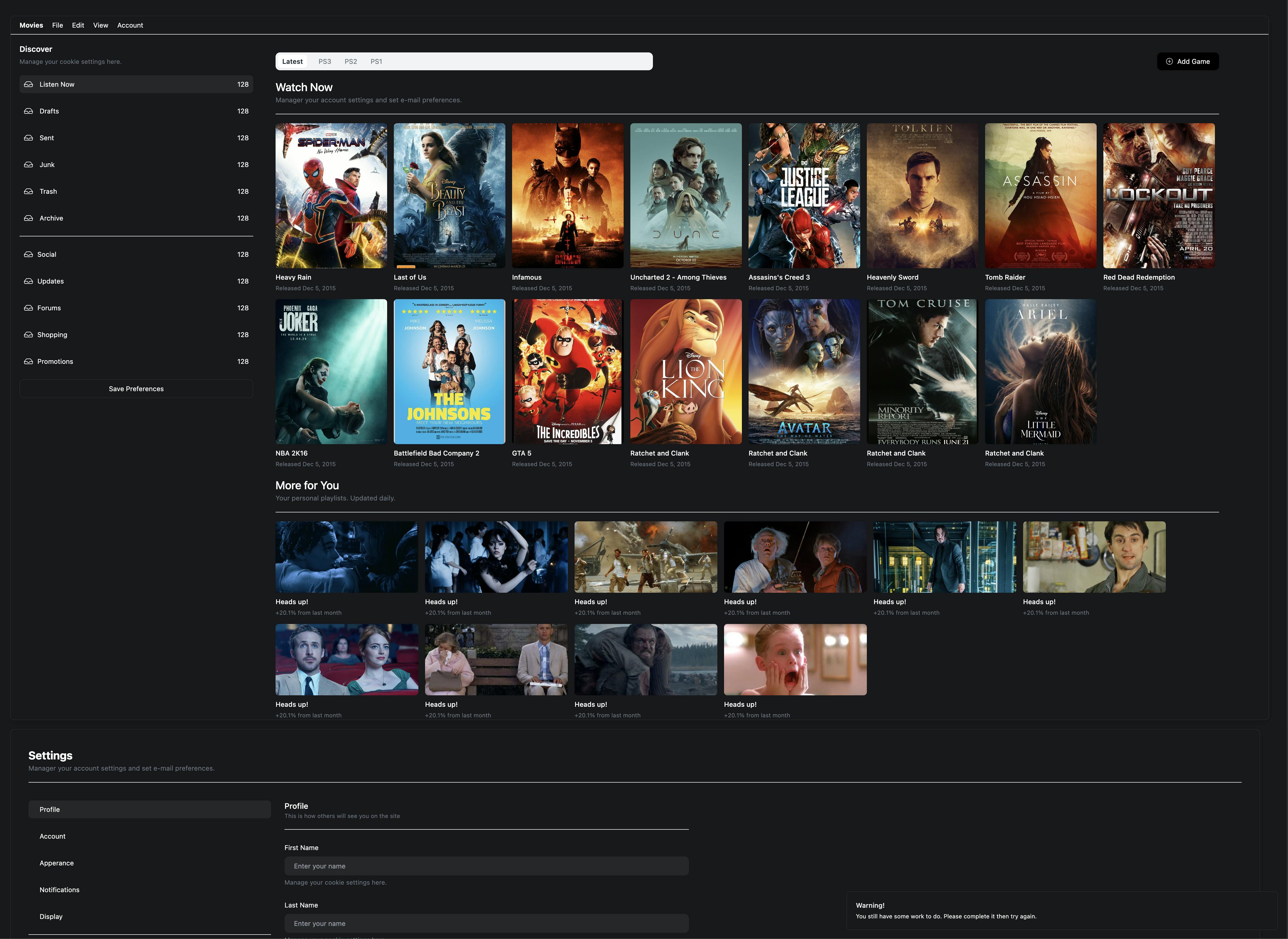
Task: Click the Save Preferences button
Action: (136, 389)
